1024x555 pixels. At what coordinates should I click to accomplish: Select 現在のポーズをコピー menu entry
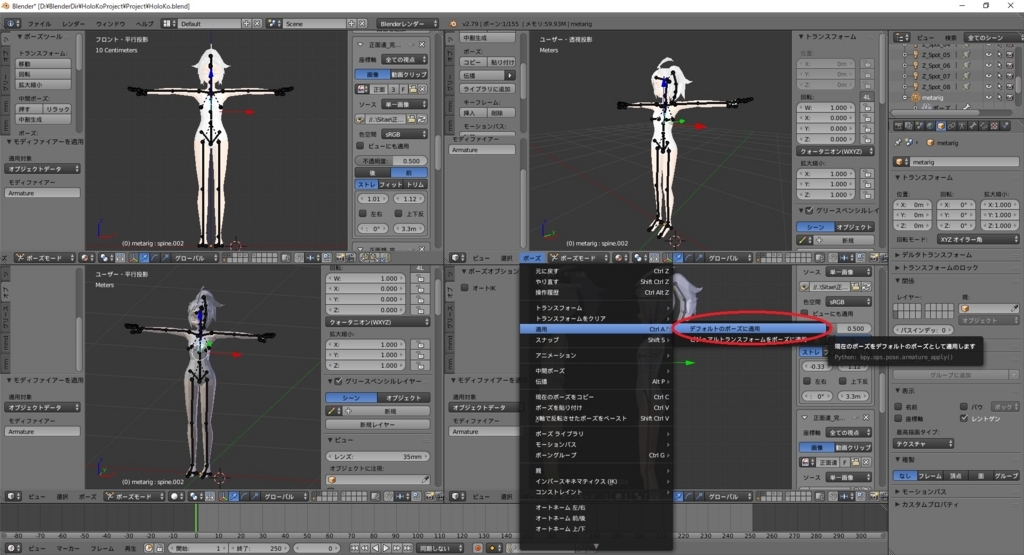(564, 397)
